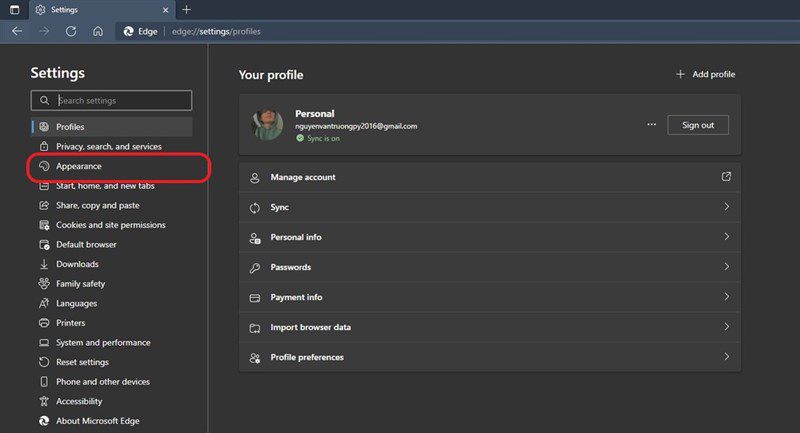Open Profile preferences row

[x=490, y=358]
